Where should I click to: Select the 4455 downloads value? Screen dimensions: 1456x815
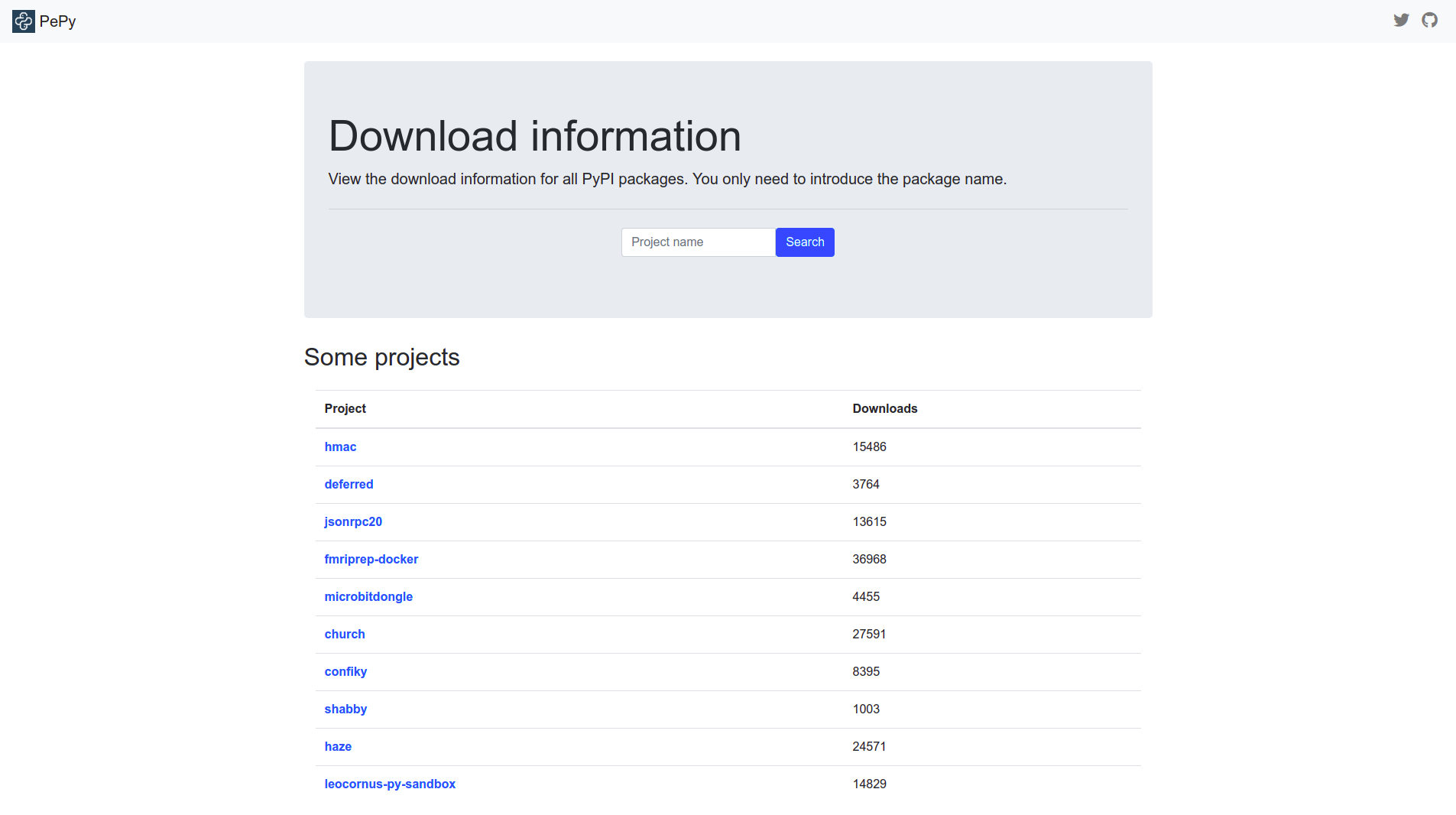coord(866,597)
